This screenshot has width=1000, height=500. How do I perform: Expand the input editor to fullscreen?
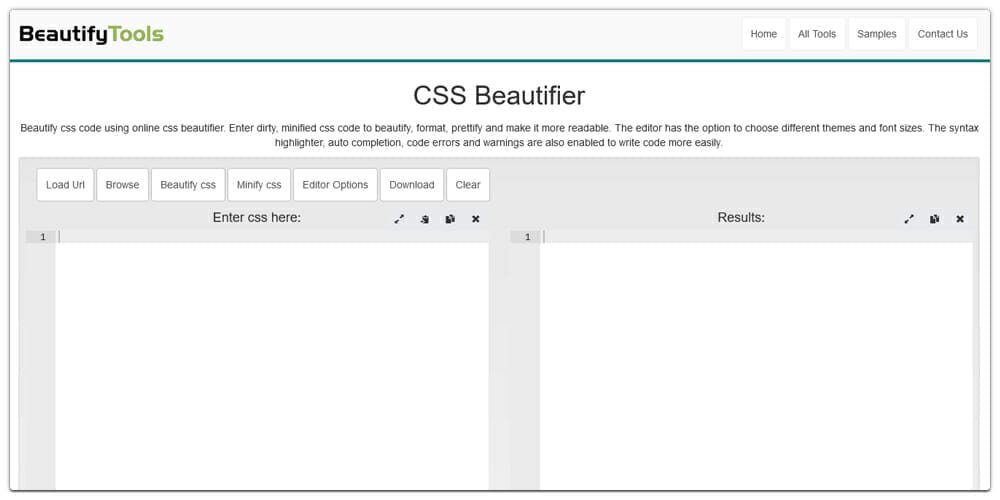[399, 219]
